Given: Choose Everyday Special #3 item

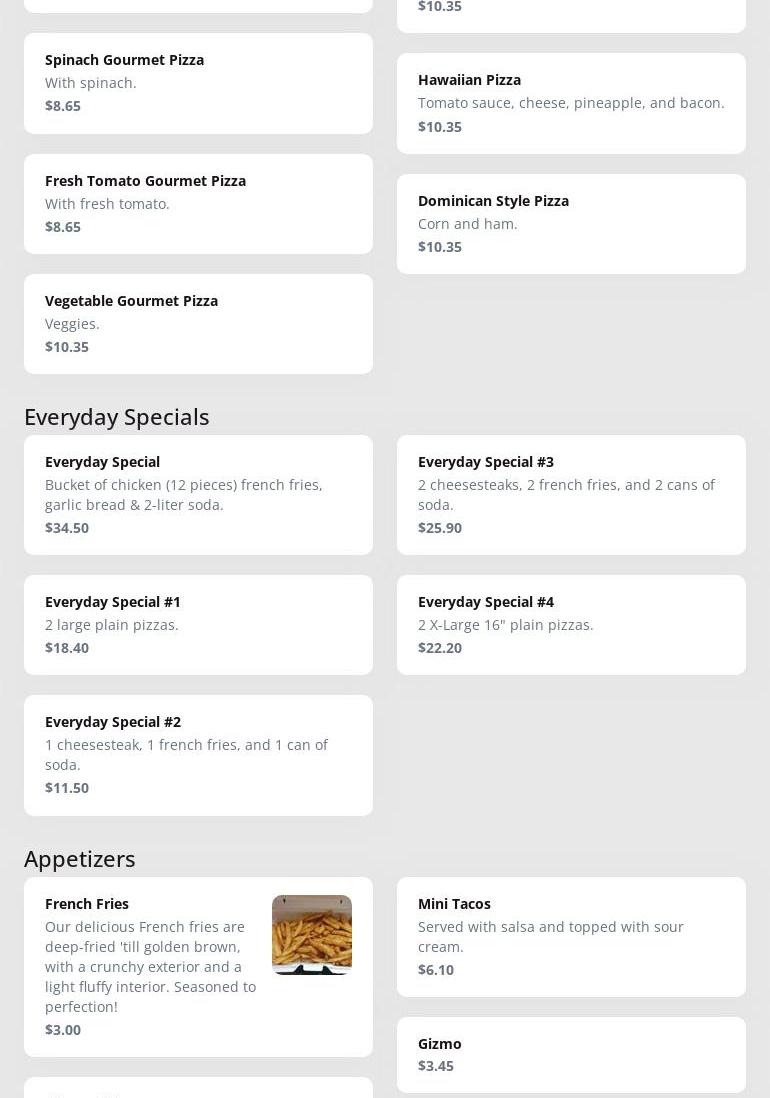Looking at the screenshot, I should (x=571, y=494).
